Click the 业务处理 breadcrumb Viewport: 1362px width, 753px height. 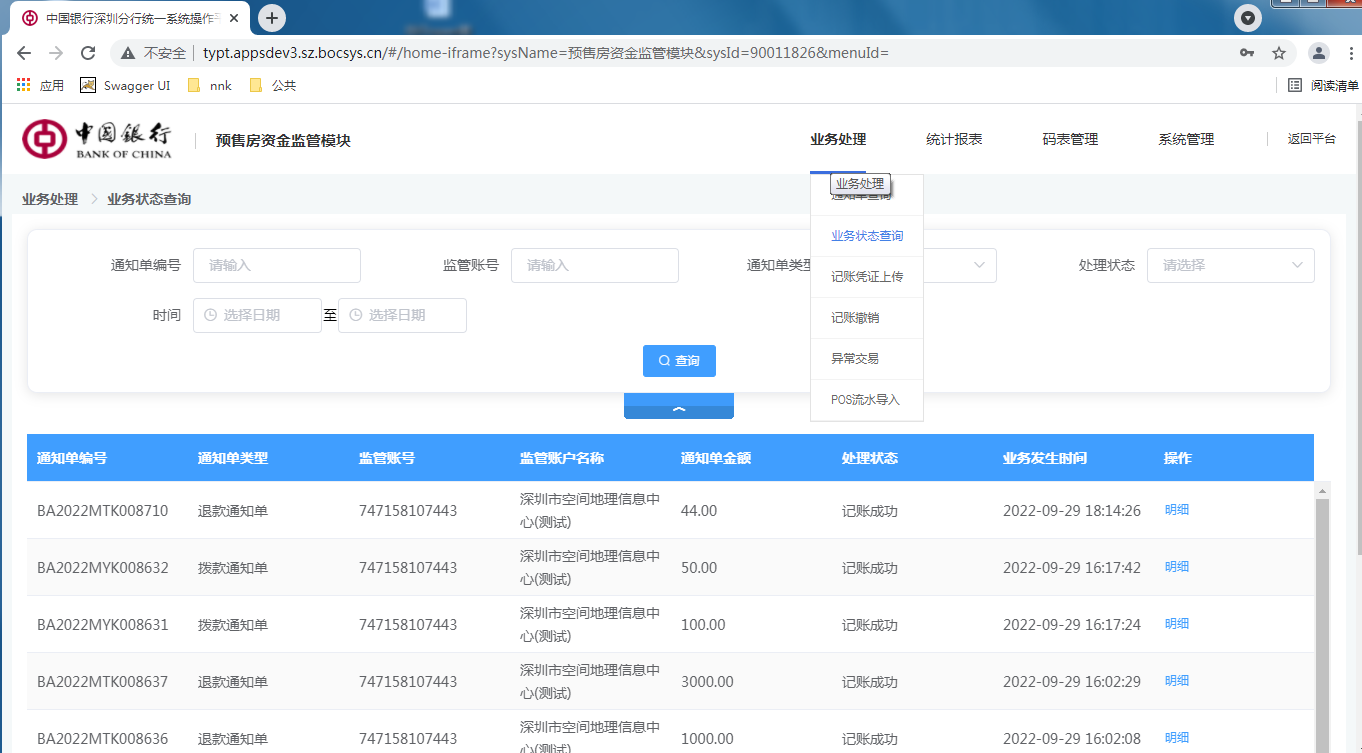tap(50, 199)
